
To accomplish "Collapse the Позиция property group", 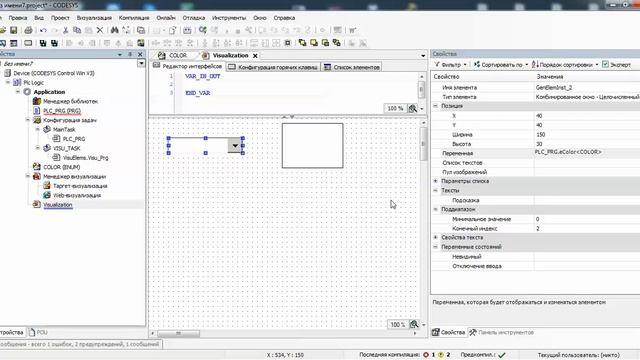I will click(x=436, y=106).
